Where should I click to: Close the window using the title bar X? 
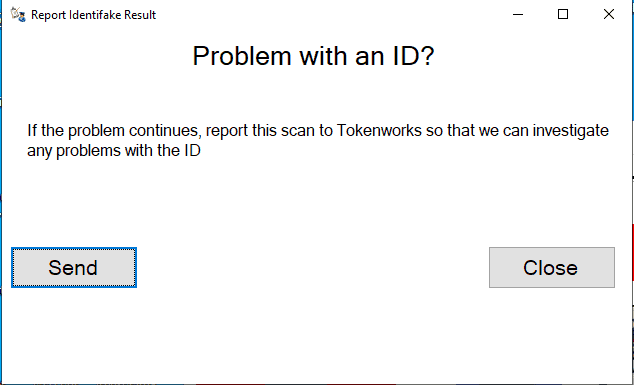click(609, 15)
